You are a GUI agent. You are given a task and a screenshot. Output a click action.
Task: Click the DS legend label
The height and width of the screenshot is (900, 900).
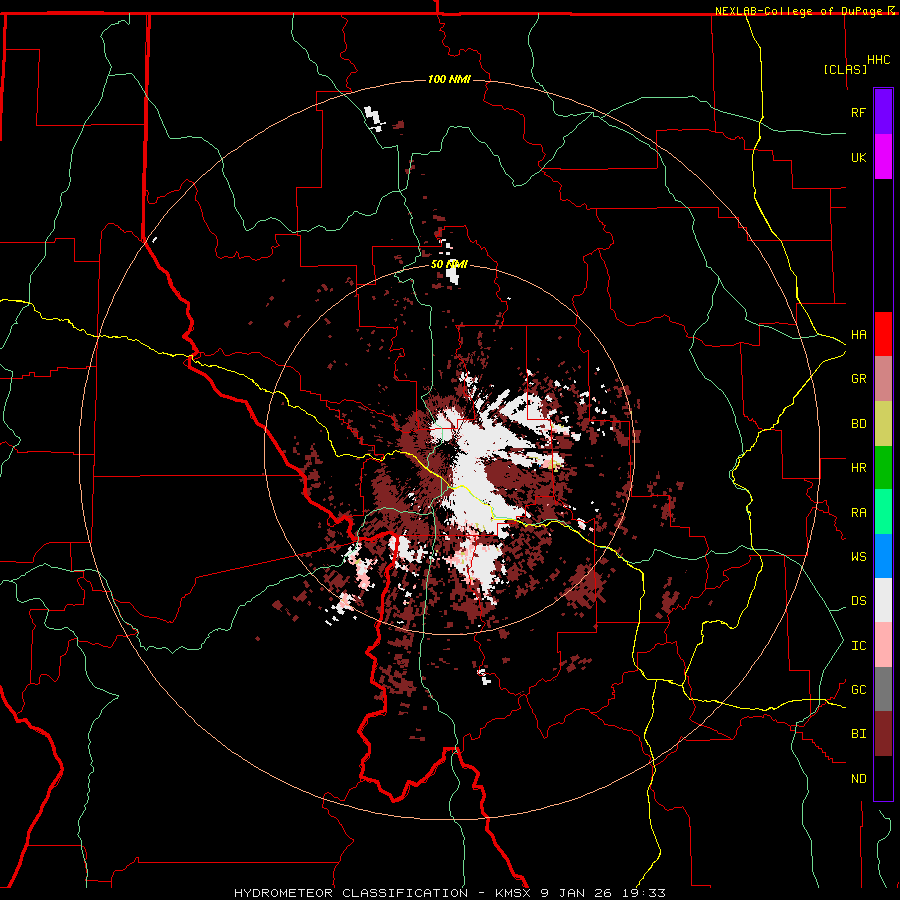coord(858,601)
